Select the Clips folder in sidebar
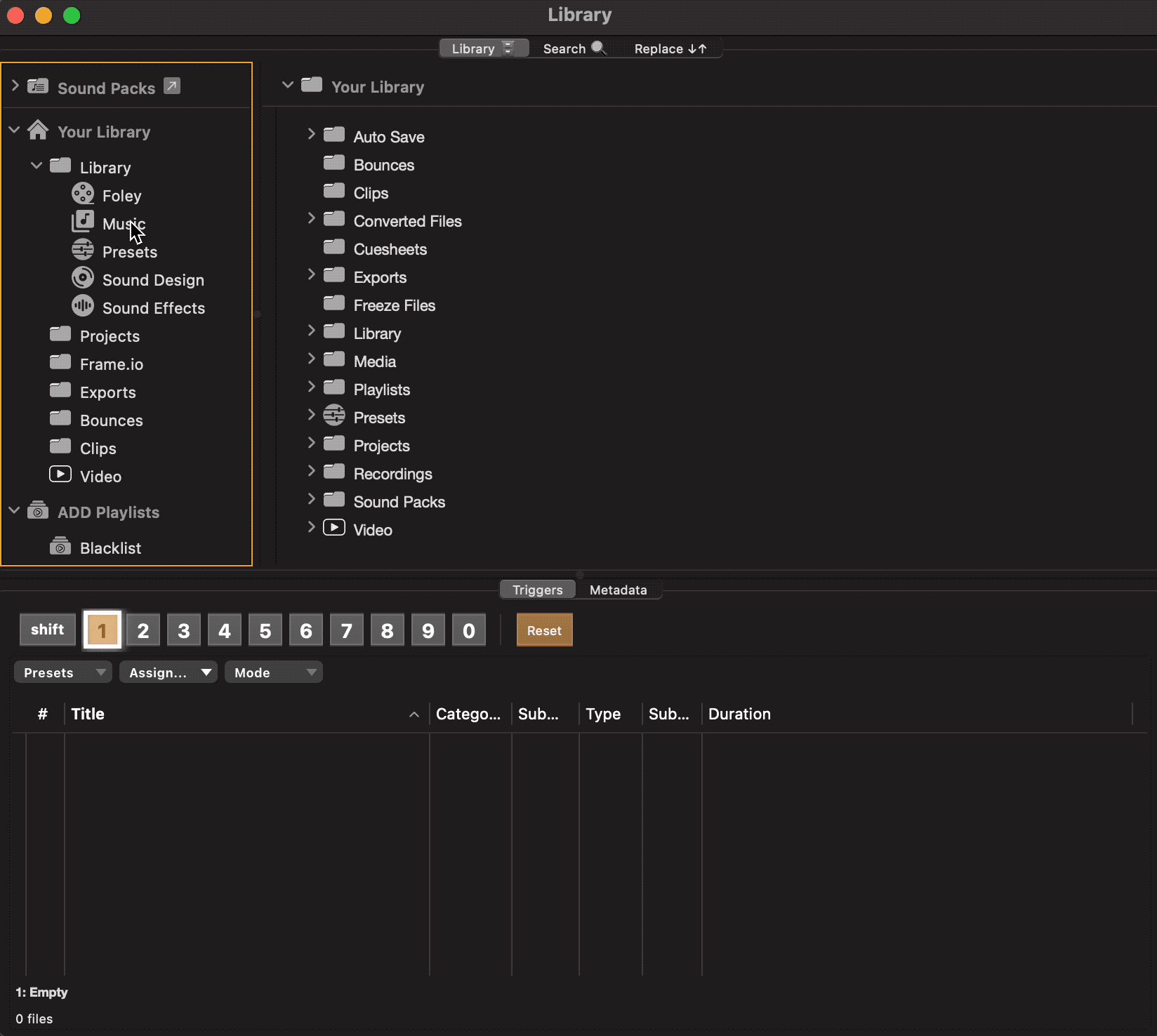 pyautogui.click(x=98, y=449)
